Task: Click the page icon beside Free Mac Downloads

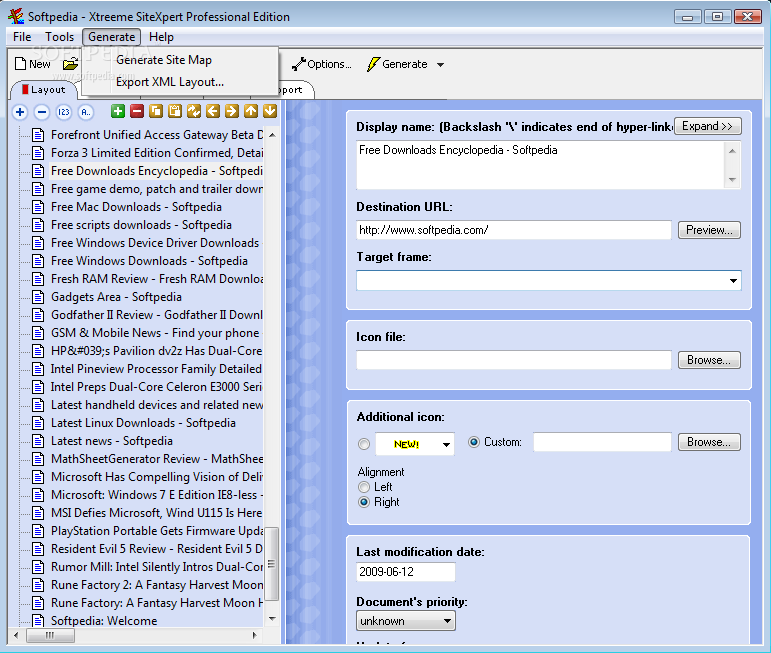Action: coord(38,207)
